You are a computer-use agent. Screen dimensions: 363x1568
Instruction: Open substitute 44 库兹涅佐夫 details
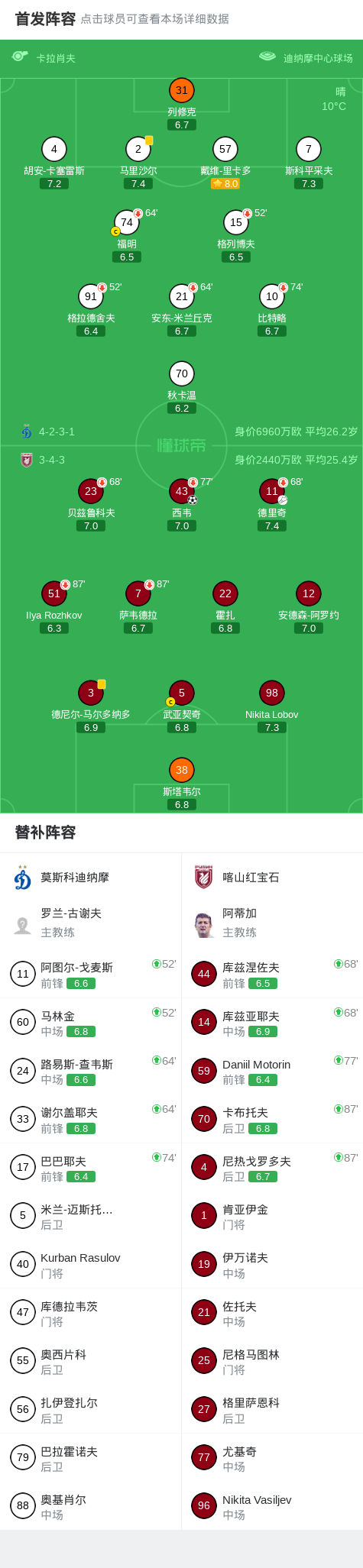[272, 974]
